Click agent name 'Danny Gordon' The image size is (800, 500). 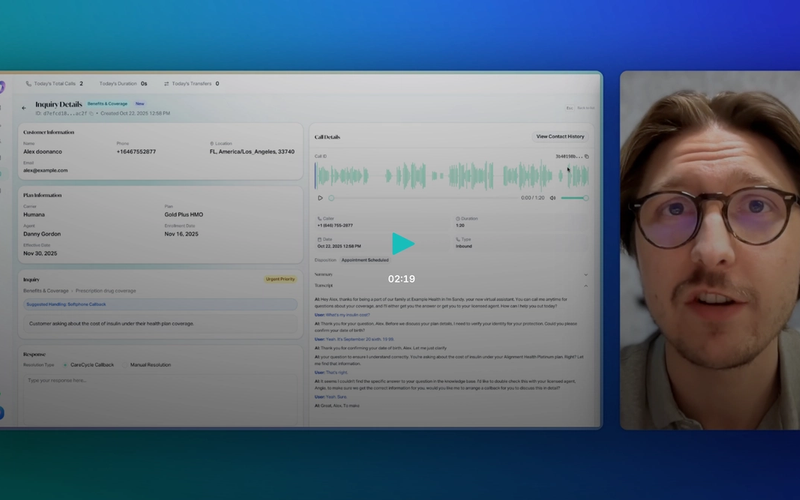point(42,234)
